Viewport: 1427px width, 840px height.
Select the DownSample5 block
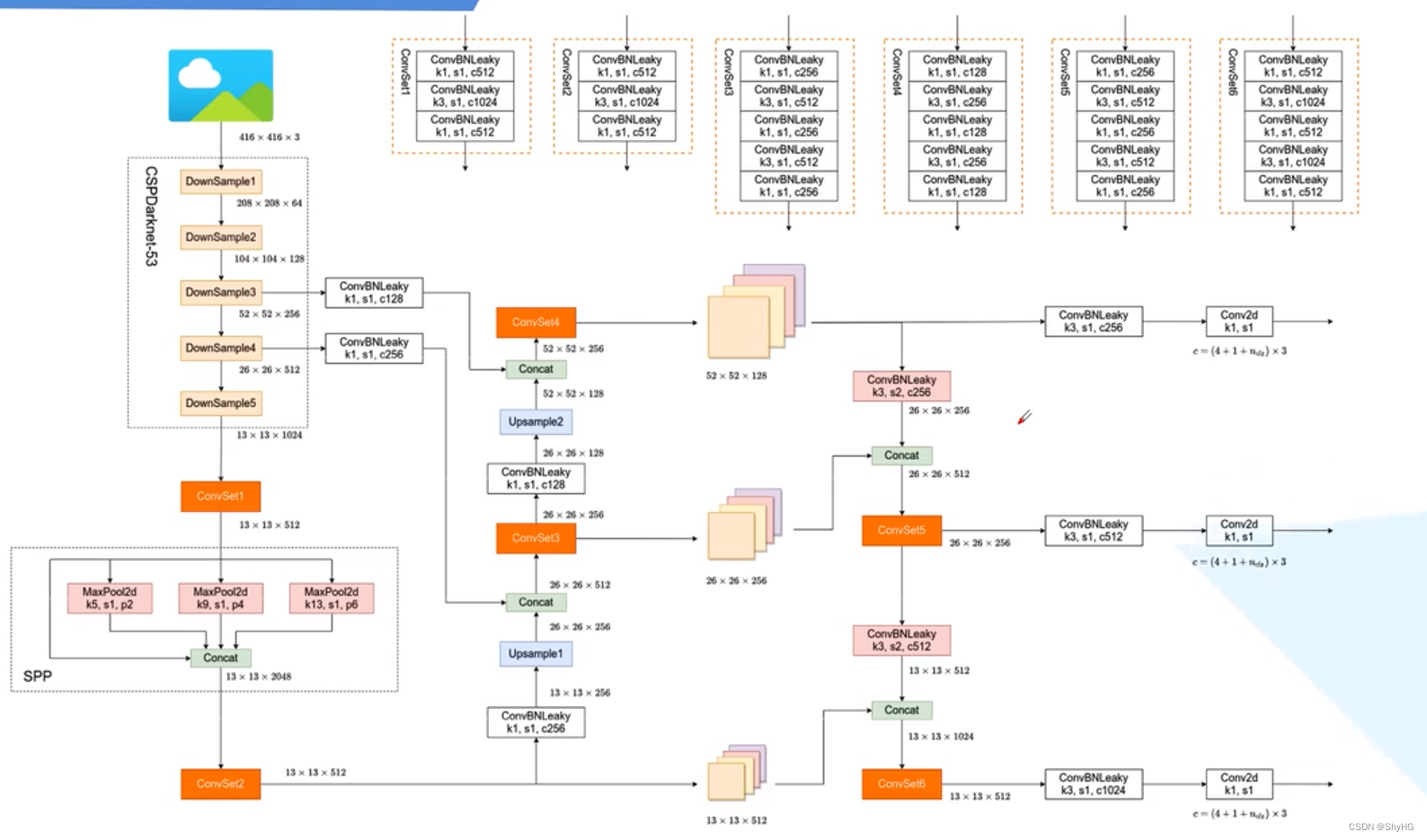point(221,403)
